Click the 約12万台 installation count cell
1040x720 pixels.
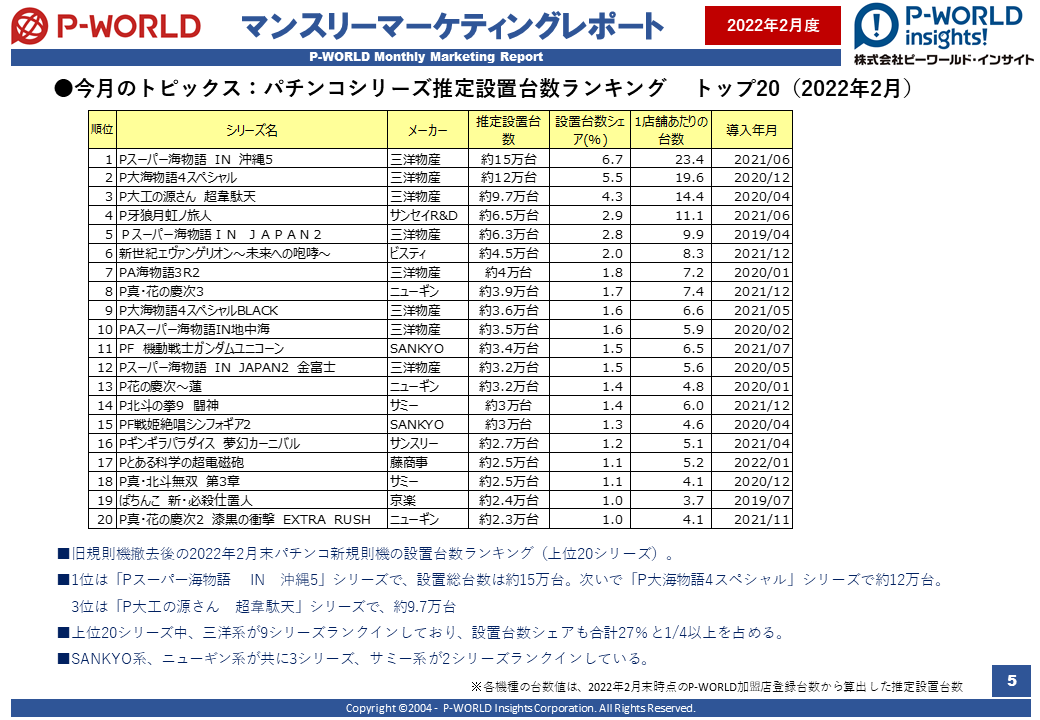coord(509,178)
